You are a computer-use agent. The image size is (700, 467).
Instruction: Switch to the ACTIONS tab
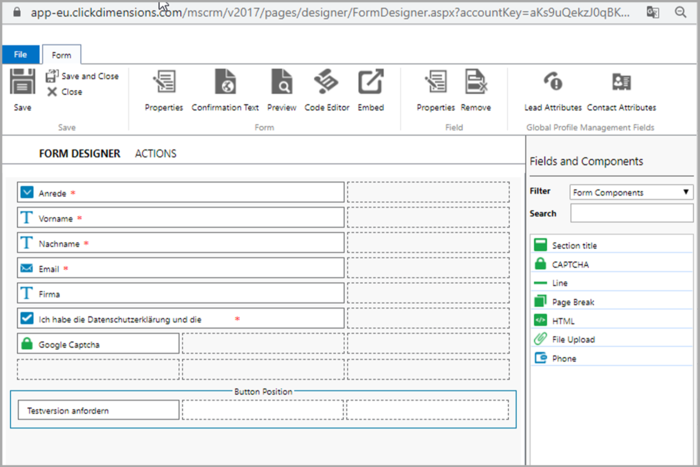coord(156,154)
